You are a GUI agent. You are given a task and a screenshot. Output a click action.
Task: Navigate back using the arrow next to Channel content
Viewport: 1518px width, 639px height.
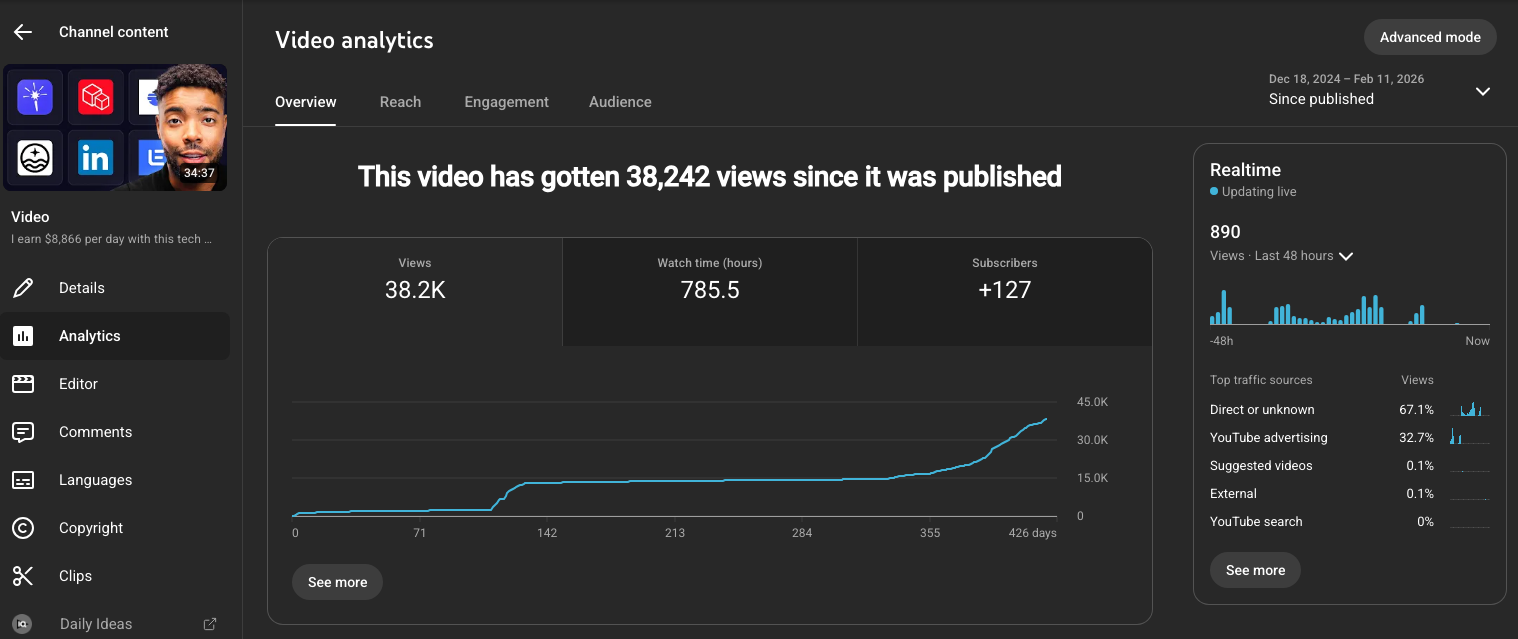22,31
